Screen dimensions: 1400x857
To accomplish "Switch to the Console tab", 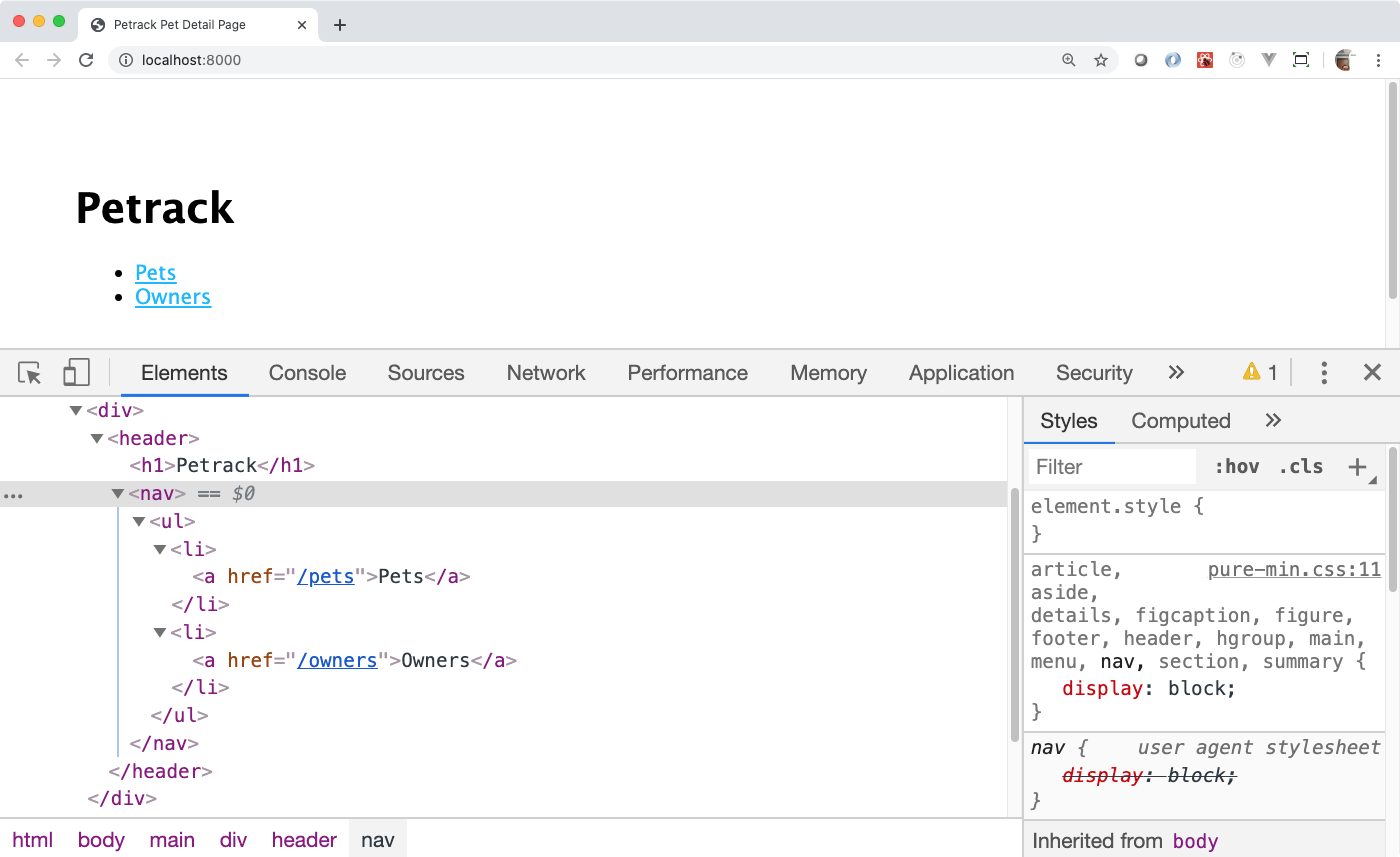I will click(307, 373).
